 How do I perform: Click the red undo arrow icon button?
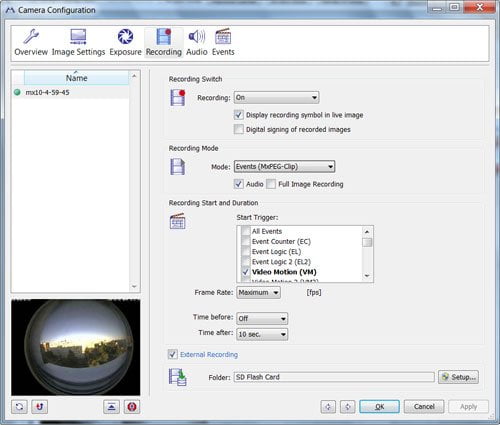39,407
